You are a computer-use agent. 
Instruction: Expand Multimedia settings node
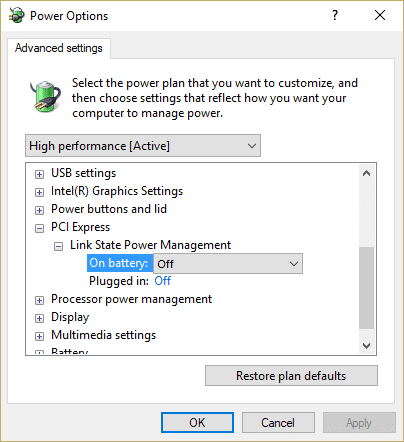tap(39, 336)
